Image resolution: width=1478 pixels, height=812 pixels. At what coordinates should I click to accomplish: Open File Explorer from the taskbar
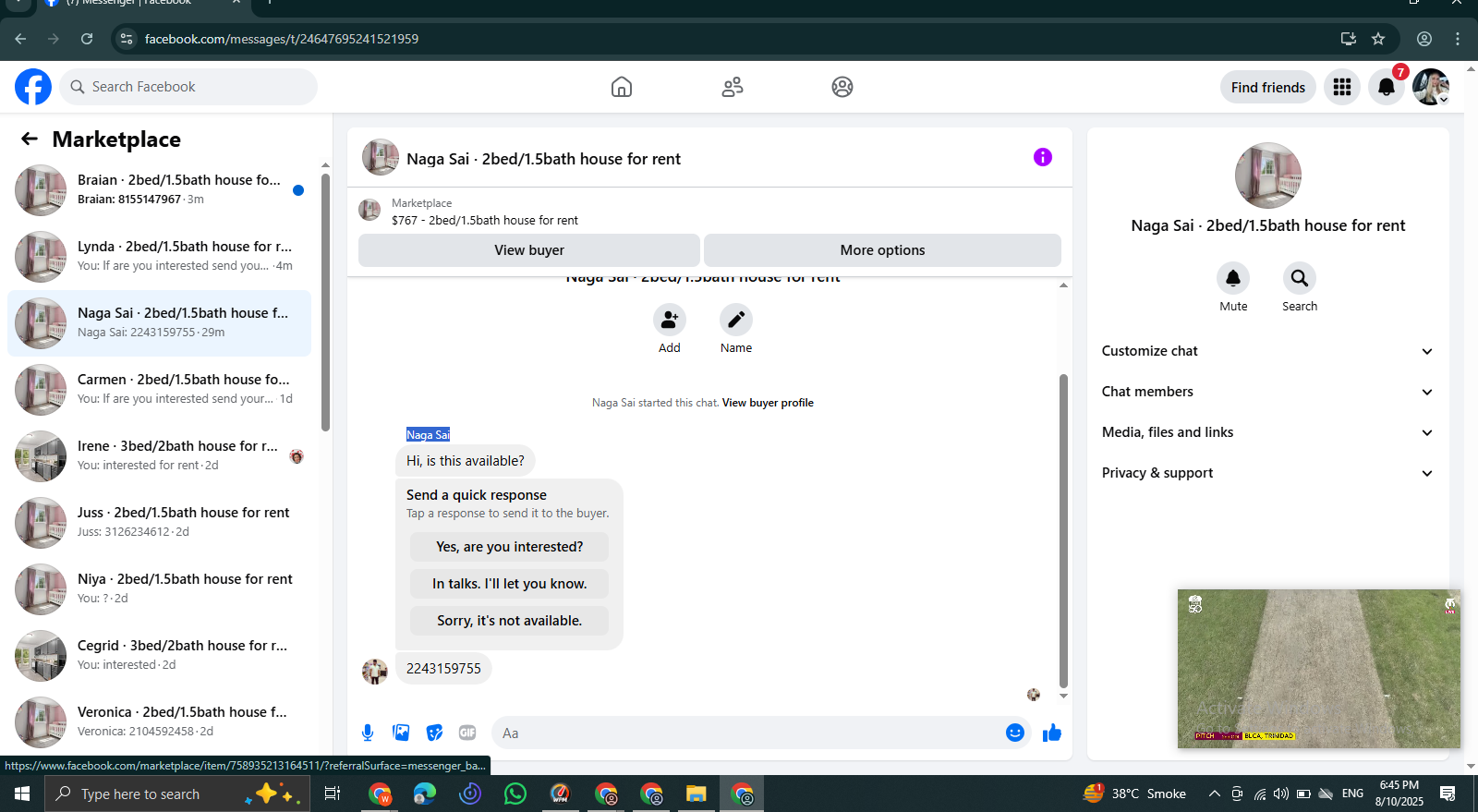click(696, 794)
